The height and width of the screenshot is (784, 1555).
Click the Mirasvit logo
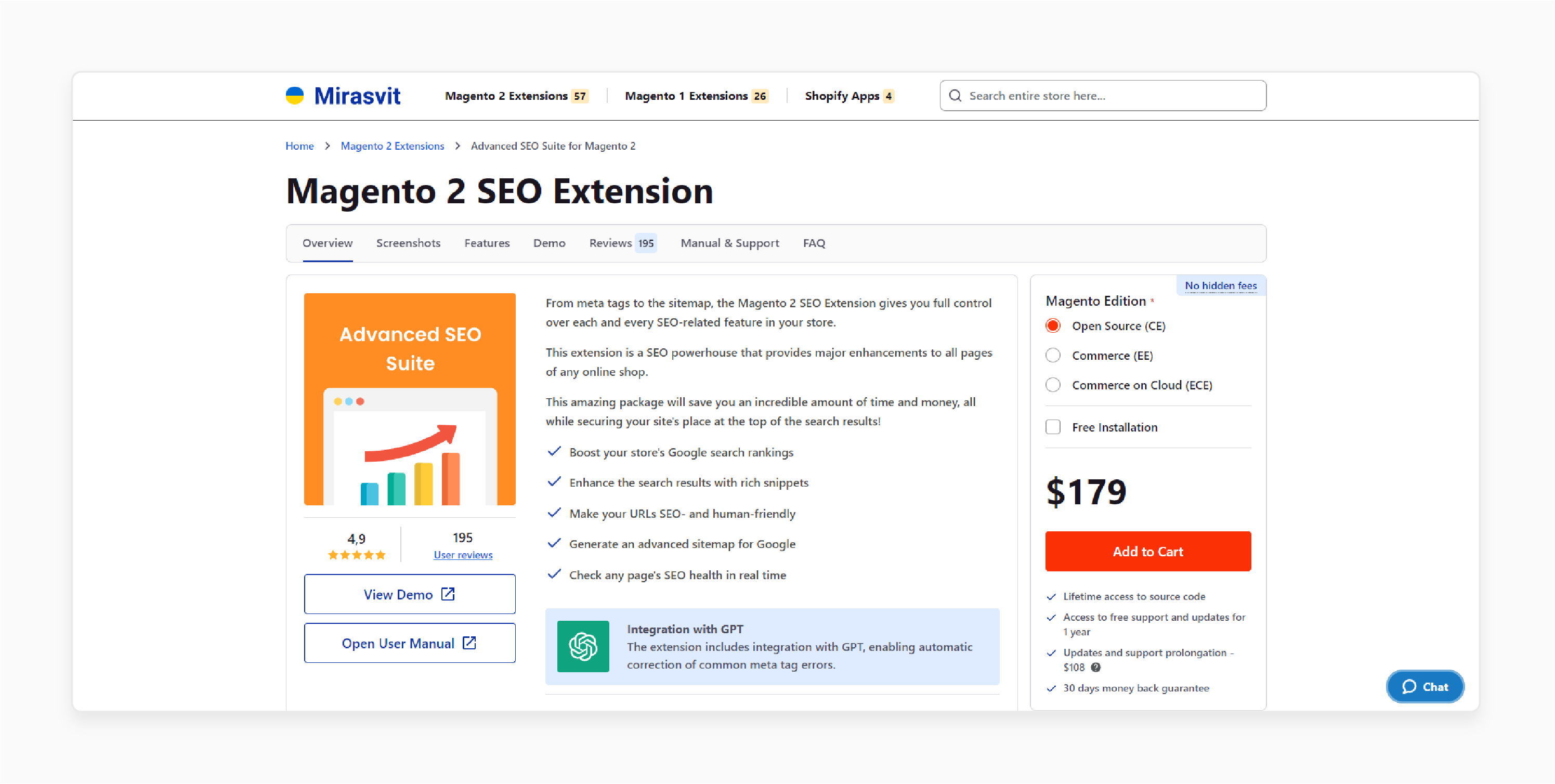tap(343, 95)
